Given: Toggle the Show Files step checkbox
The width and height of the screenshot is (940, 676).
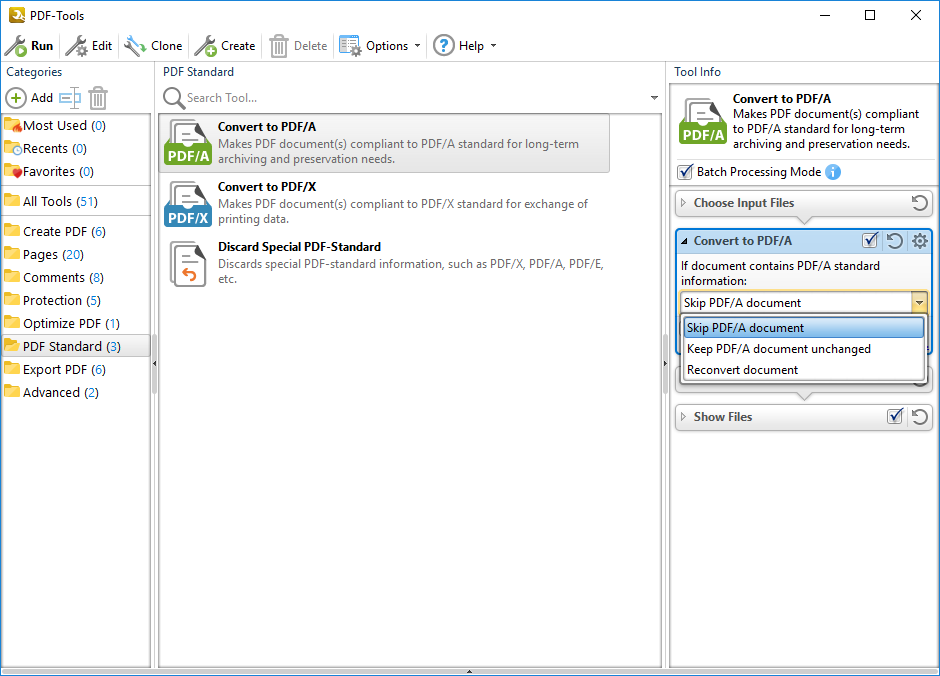Looking at the screenshot, I should click(895, 417).
